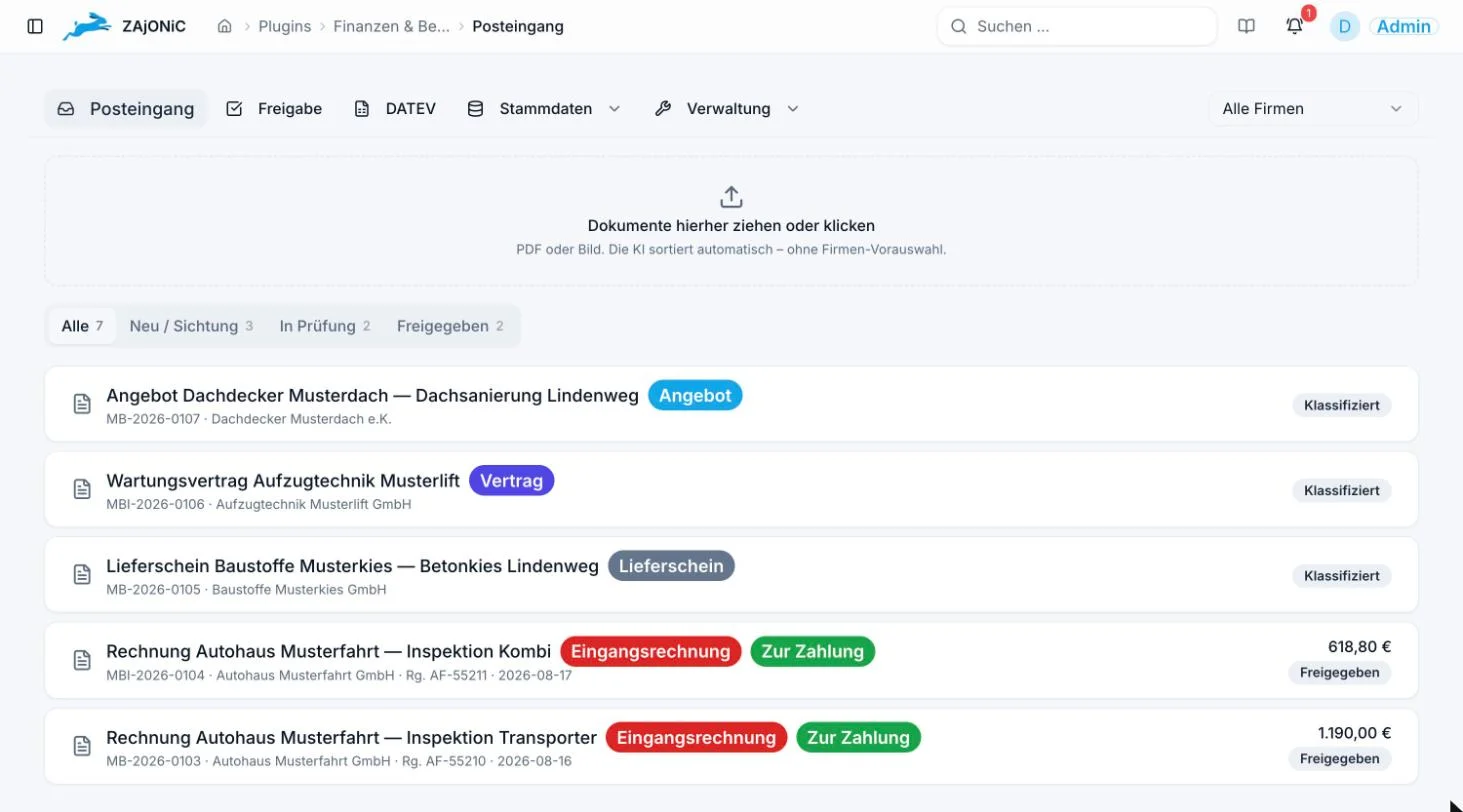The width and height of the screenshot is (1463, 812).
Task: Open the documentation book icon
Action: tap(1246, 27)
